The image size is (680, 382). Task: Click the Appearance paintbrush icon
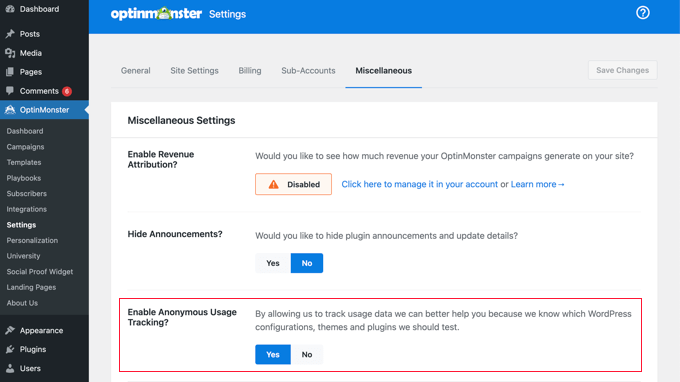point(10,330)
